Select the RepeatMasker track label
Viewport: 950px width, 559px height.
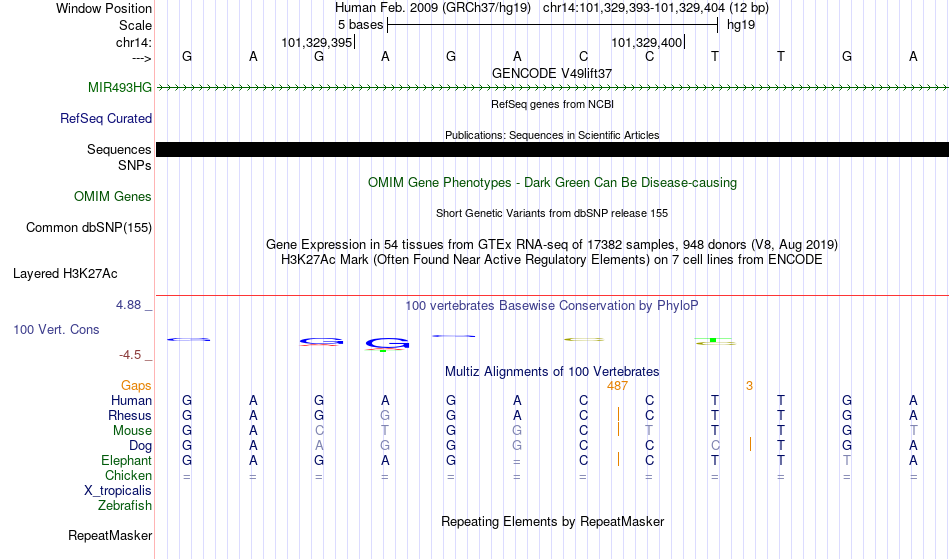click(110, 535)
